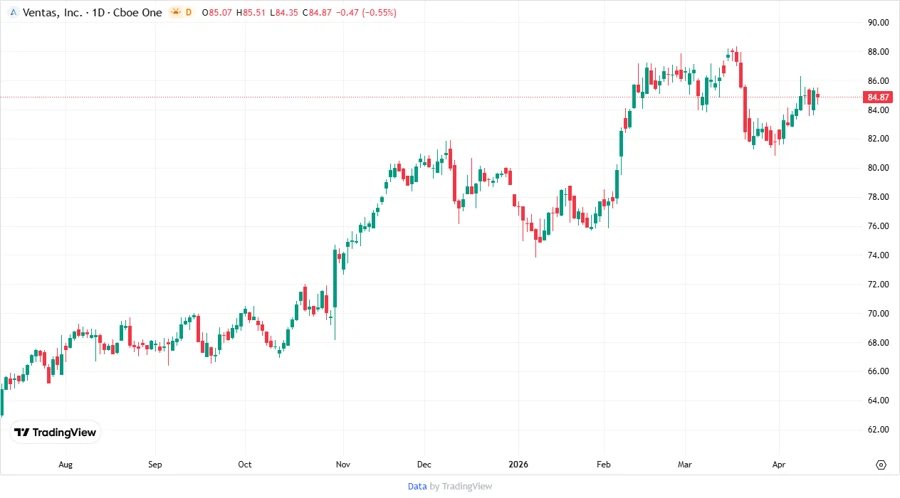Open the blue Data link
The width and height of the screenshot is (900, 498).
tap(417, 486)
